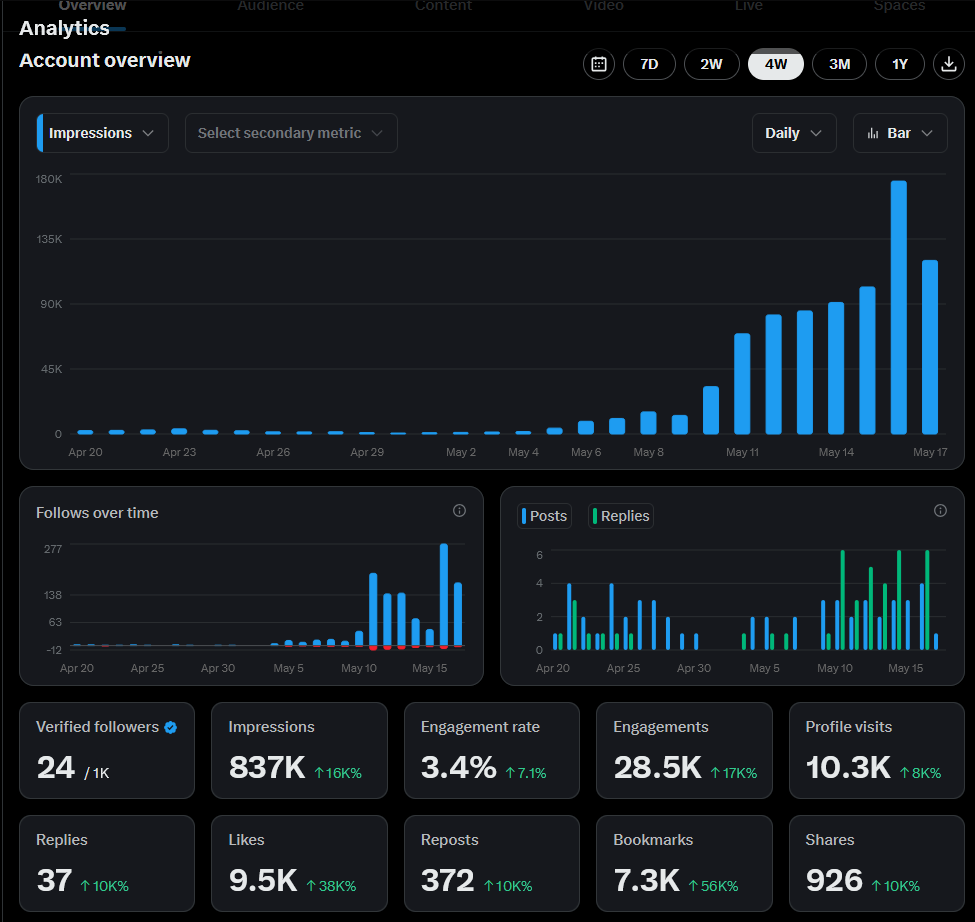Click the tallest impressions bar near 180K

899,307
